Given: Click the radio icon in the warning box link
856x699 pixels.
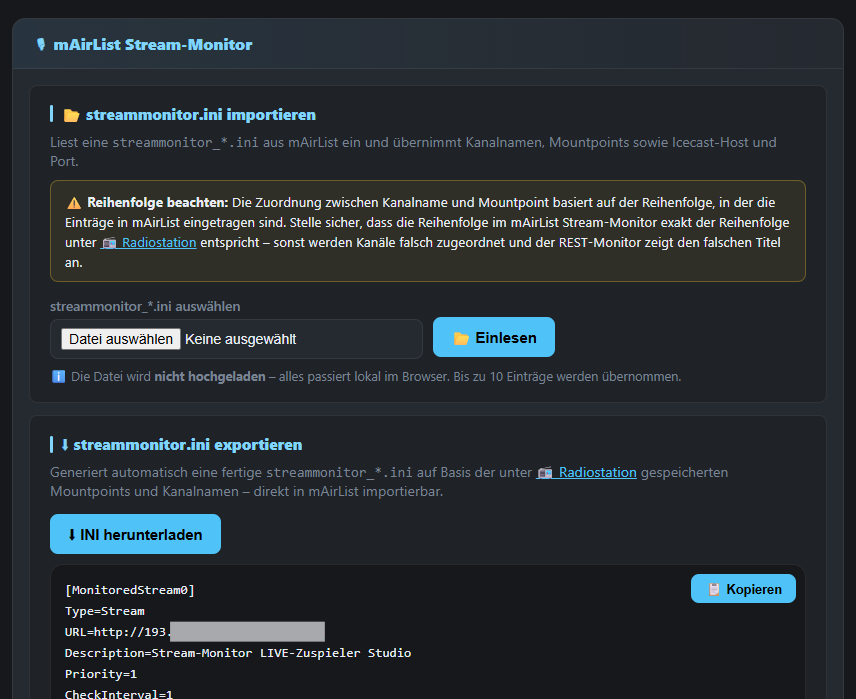Looking at the screenshot, I should tap(109, 243).
